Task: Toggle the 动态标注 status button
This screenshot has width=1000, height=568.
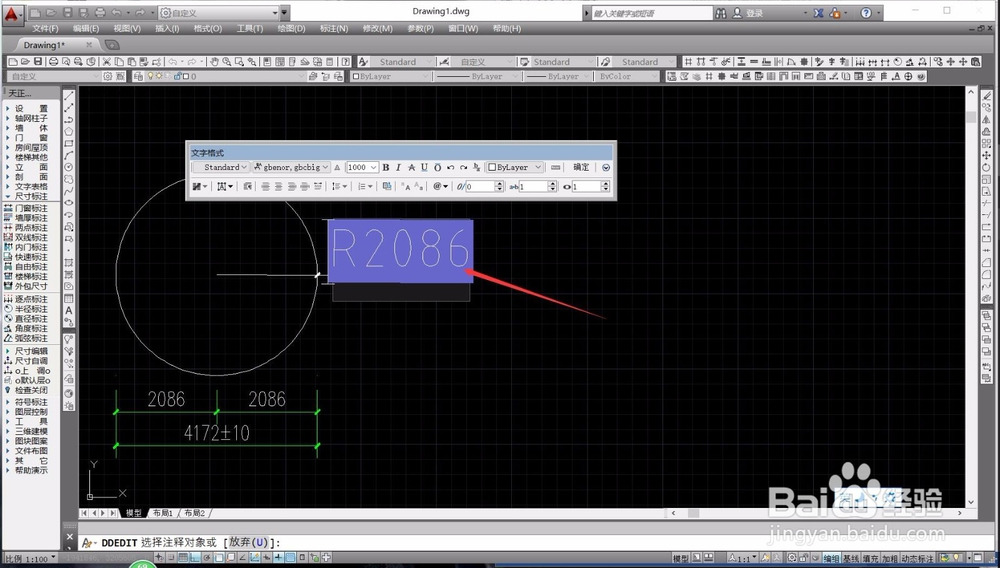Action: 916,558
